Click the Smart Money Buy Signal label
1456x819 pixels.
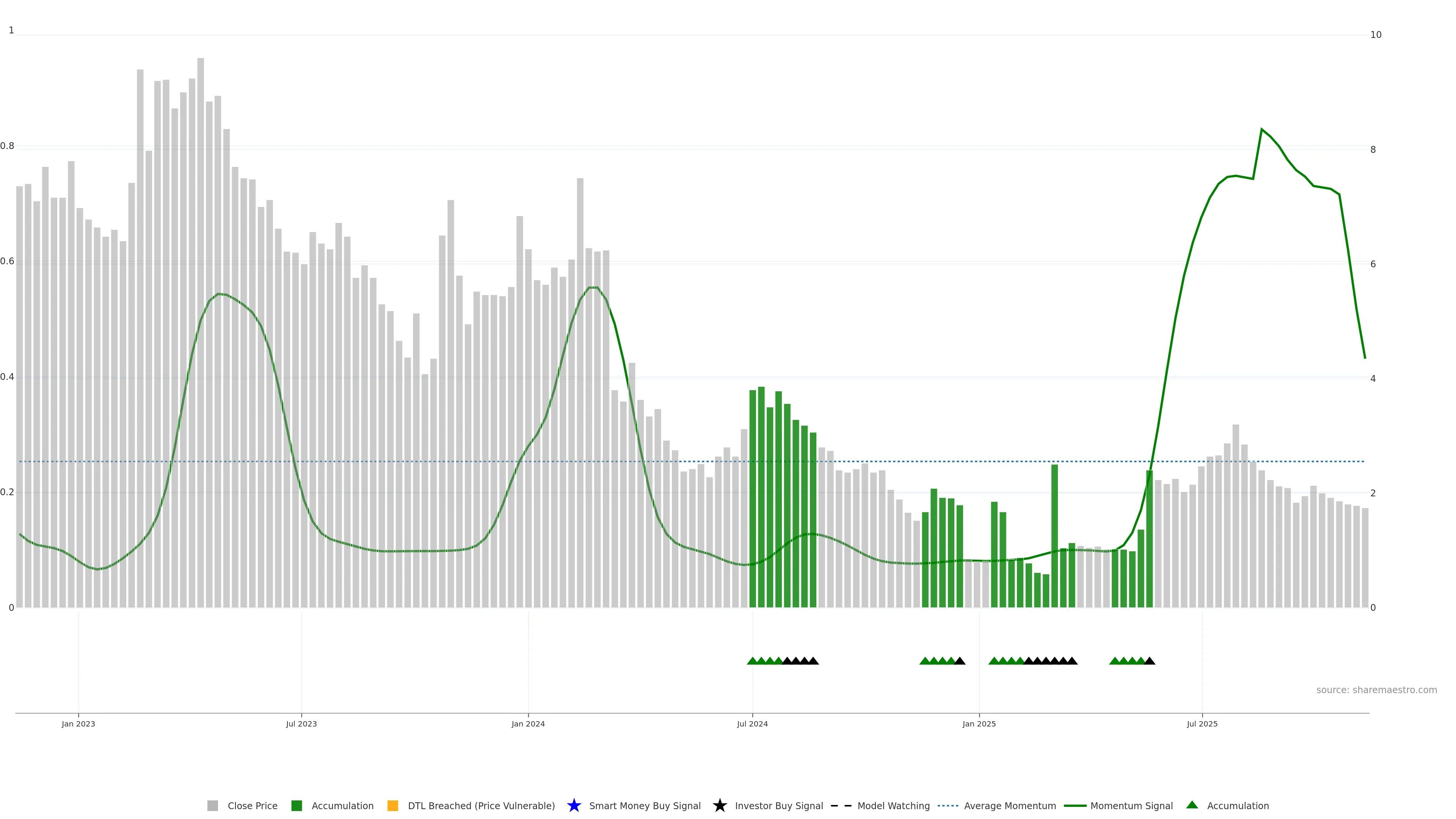pyautogui.click(x=644, y=805)
